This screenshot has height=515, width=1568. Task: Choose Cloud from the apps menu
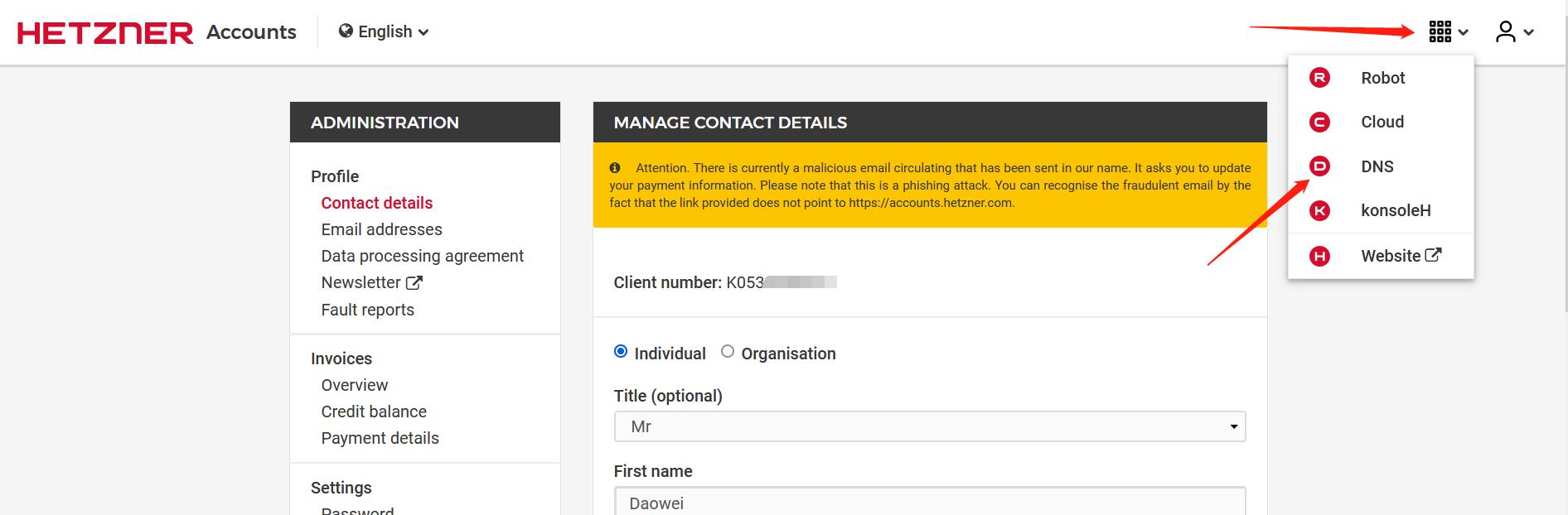click(x=1382, y=123)
